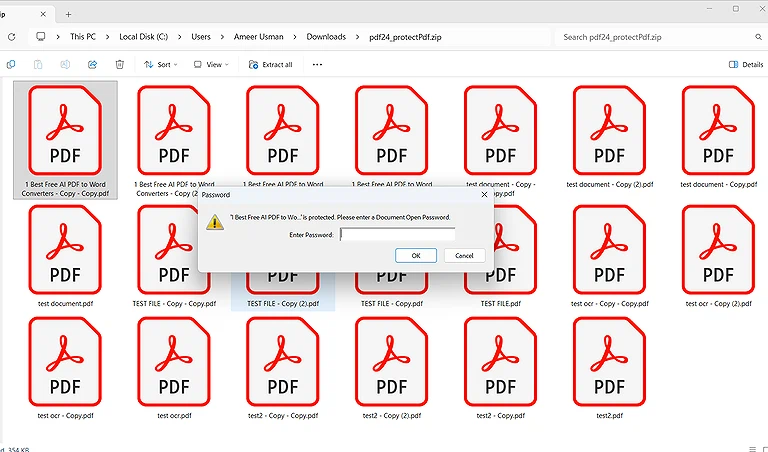
Task: Select test ocr - Copy - Copy.pdf icon
Action: (609, 249)
